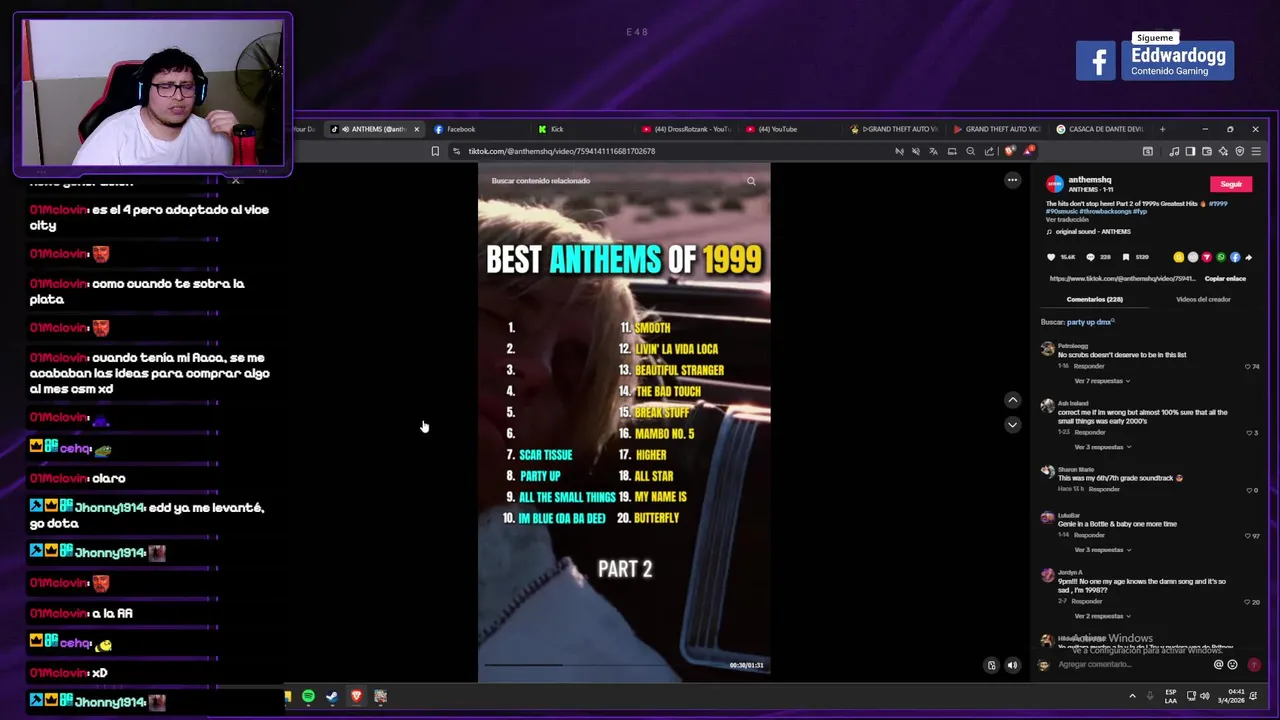Viewport: 1280px width, 720px height.
Task: Open Brave Shields lion icon
Action: (x=1009, y=151)
